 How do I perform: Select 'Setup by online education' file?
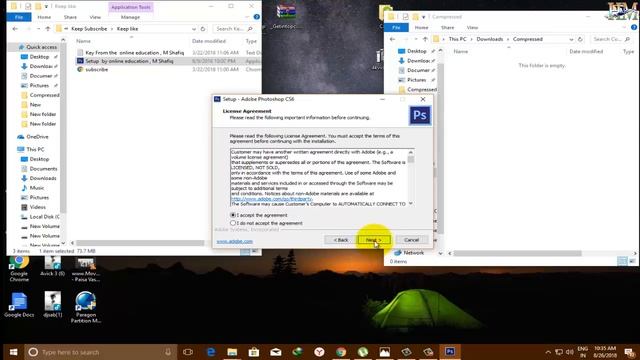pyautogui.click(x=129, y=61)
